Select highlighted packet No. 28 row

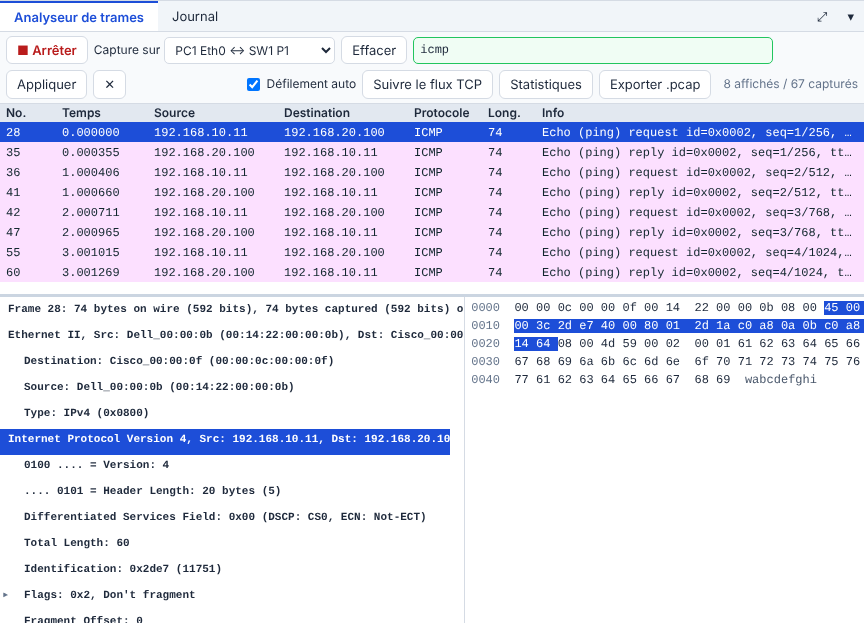432,132
